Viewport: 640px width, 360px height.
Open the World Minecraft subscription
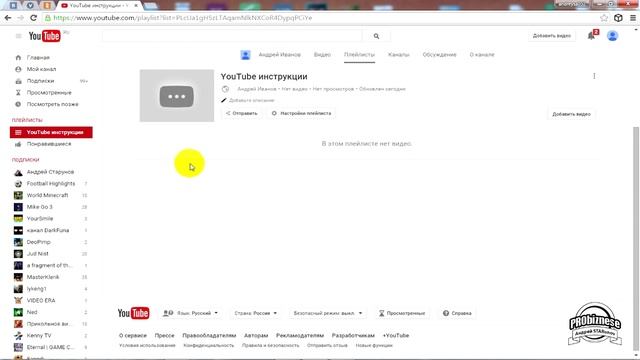[47, 196]
